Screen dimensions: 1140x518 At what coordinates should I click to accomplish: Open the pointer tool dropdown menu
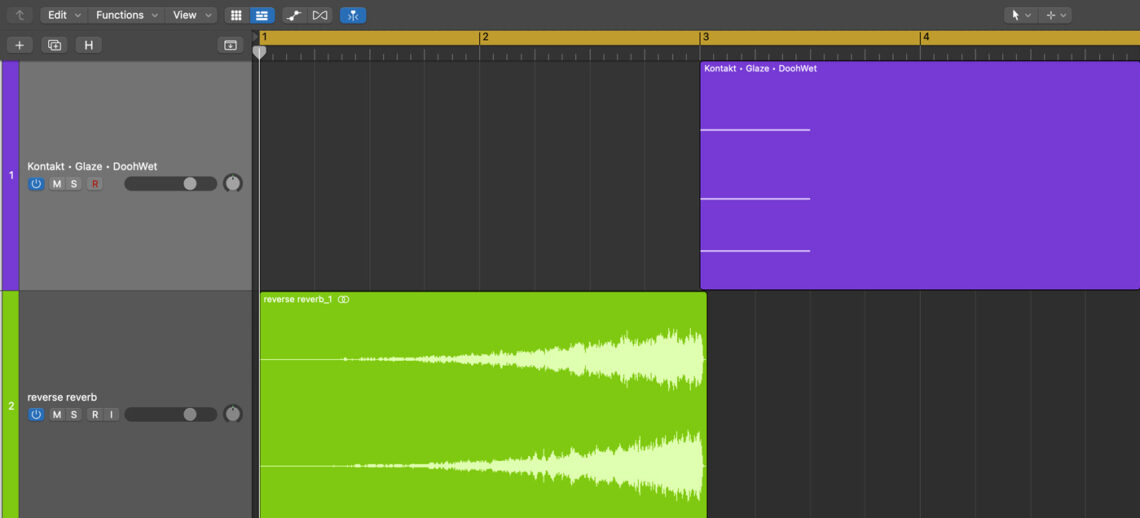(x=1020, y=15)
